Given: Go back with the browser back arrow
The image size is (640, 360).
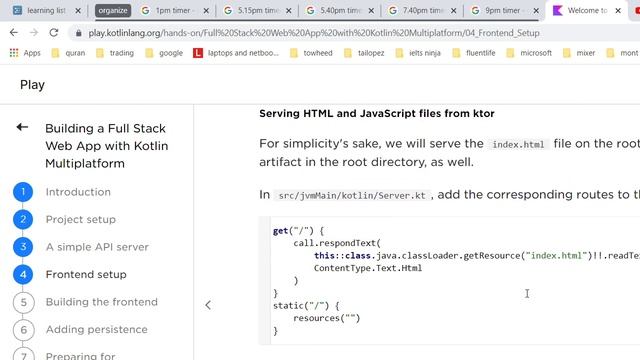Looking at the screenshot, I should tap(14, 33).
